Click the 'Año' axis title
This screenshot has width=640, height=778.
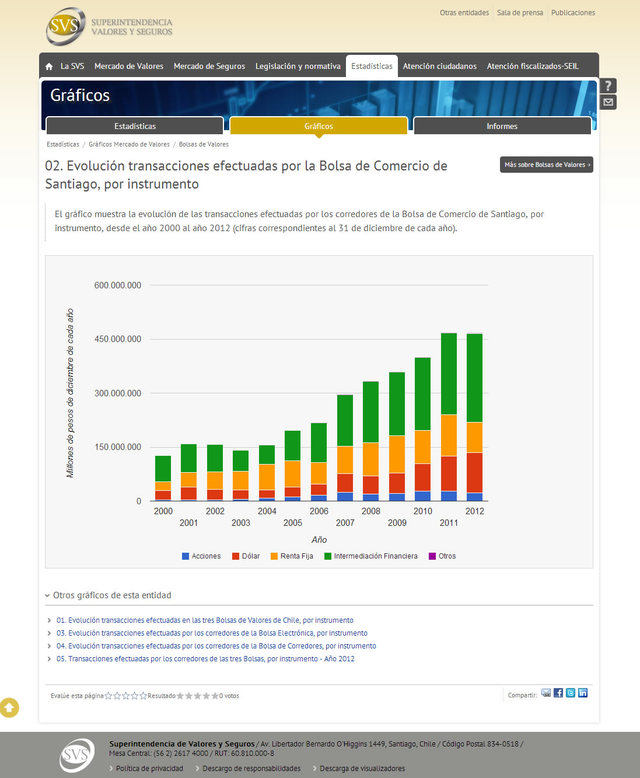point(319,539)
